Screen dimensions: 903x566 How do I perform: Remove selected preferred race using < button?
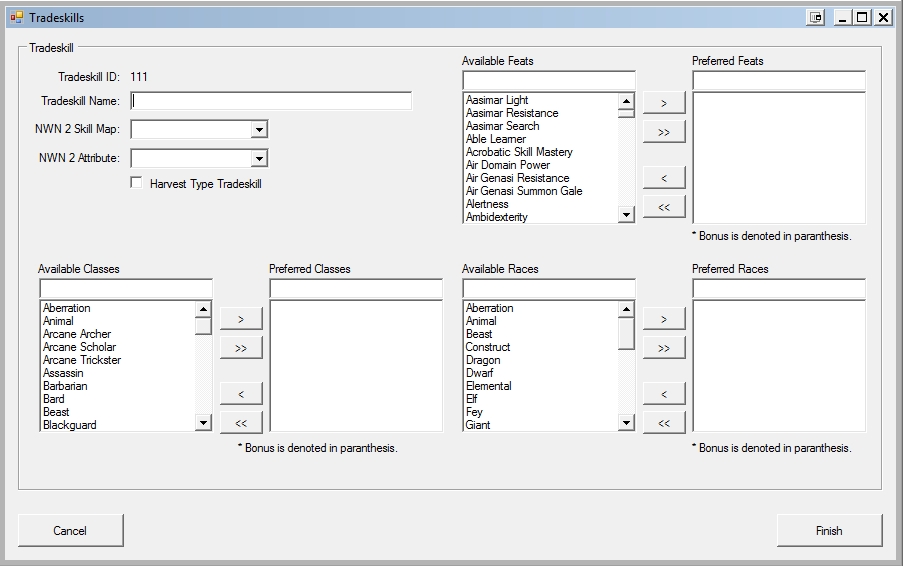pos(664,394)
